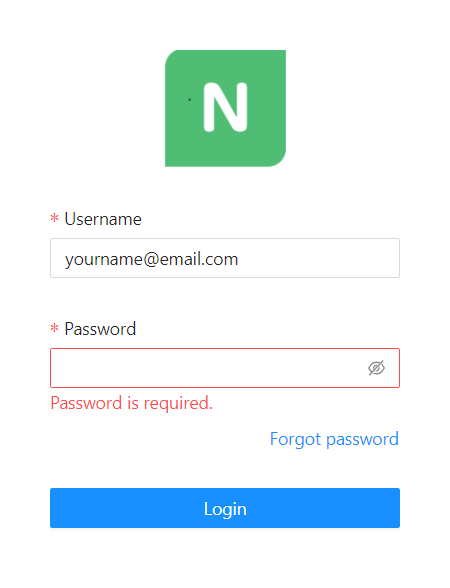This screenshot has width=450, height=588.
Task: Submit the form via Login
Action: click(x=225, y=508)
